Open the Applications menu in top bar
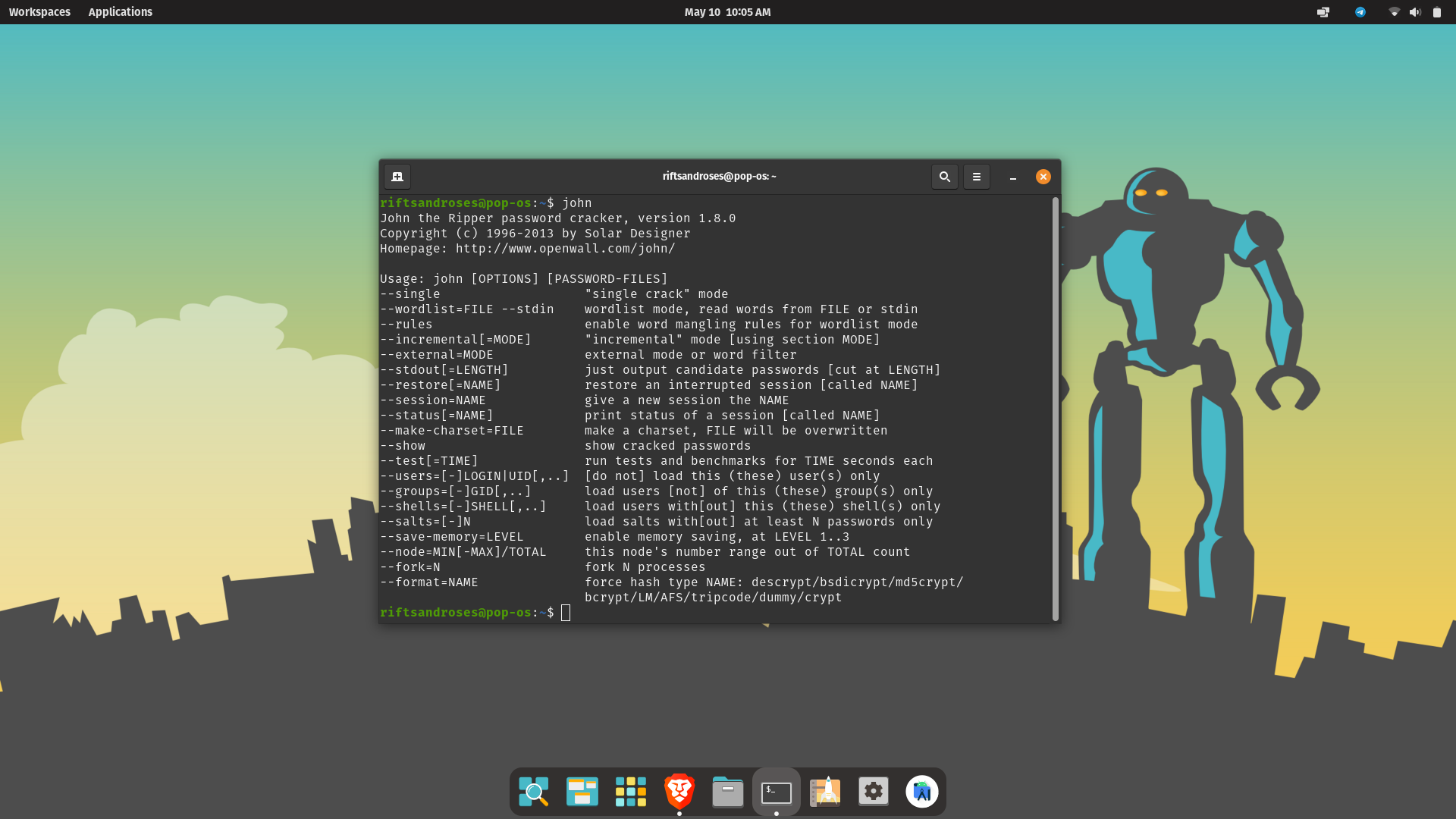This screenshot has width=1456, height=819. tap(120, 12)
